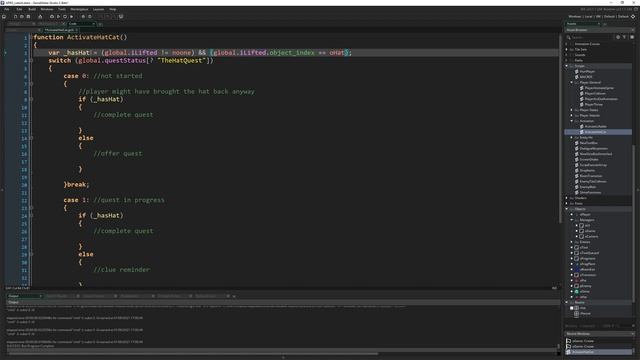Collapse the if block at line 9
Image resolution: width=640 pixels, height=360 pixels.
[31, 99]
